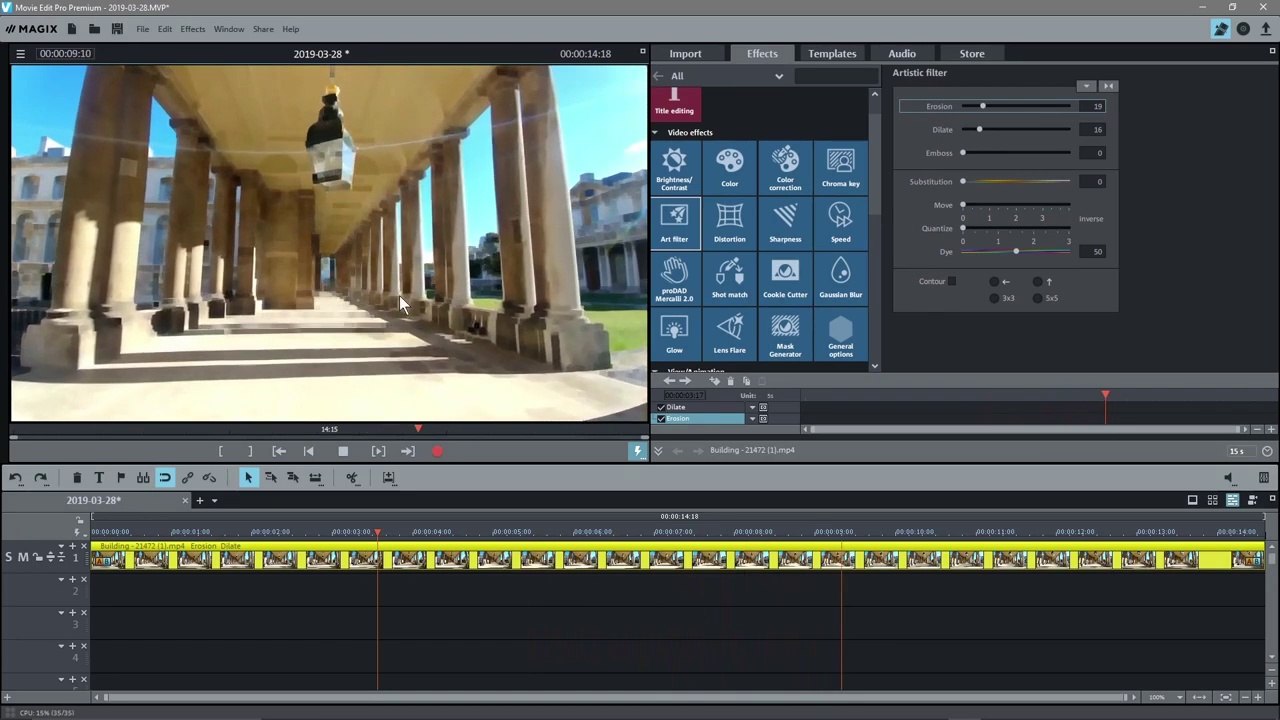Enable the Contour checkbox
This screenshot has width=1280, height=720.
click(x=952, y=281)
